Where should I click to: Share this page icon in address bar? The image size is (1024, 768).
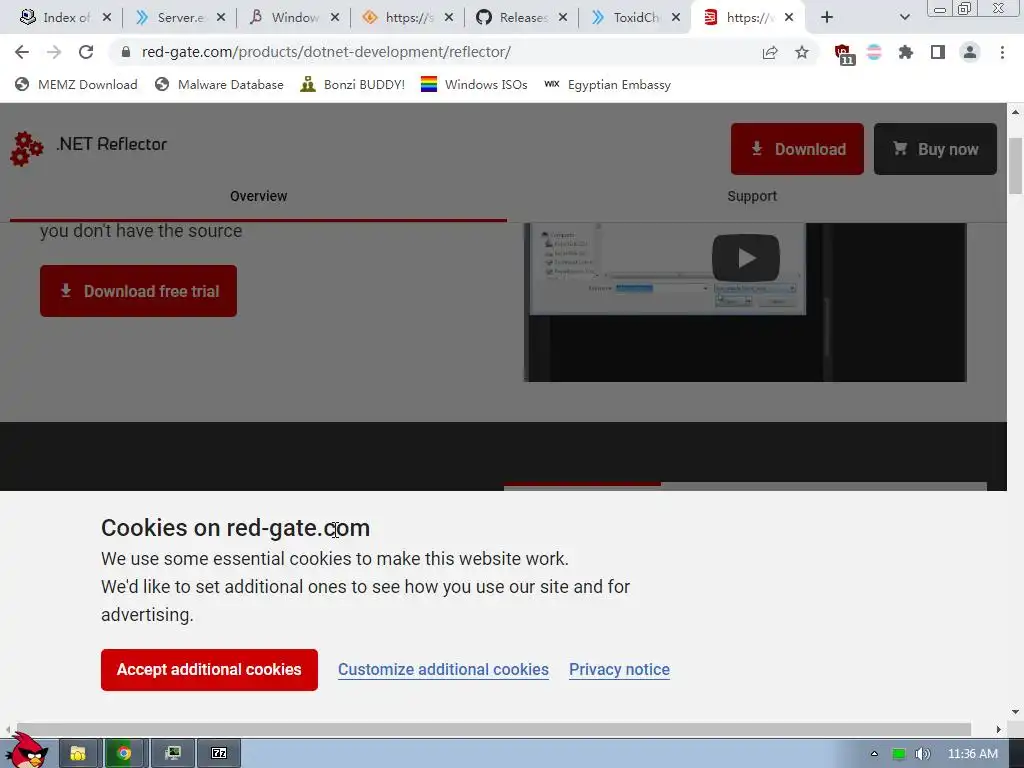(x=770, y=52)
